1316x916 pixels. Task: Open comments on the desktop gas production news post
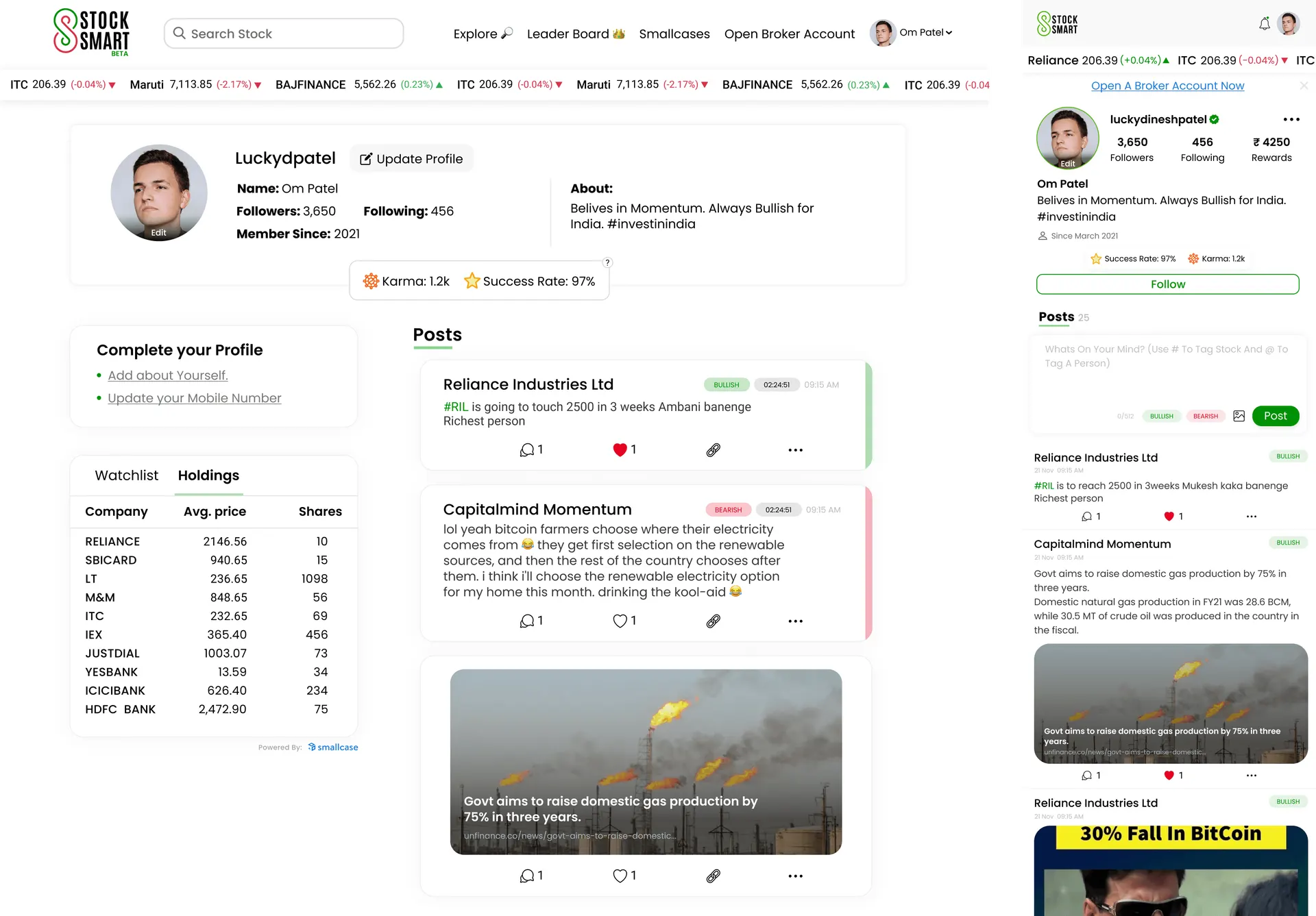click(531, 876)
